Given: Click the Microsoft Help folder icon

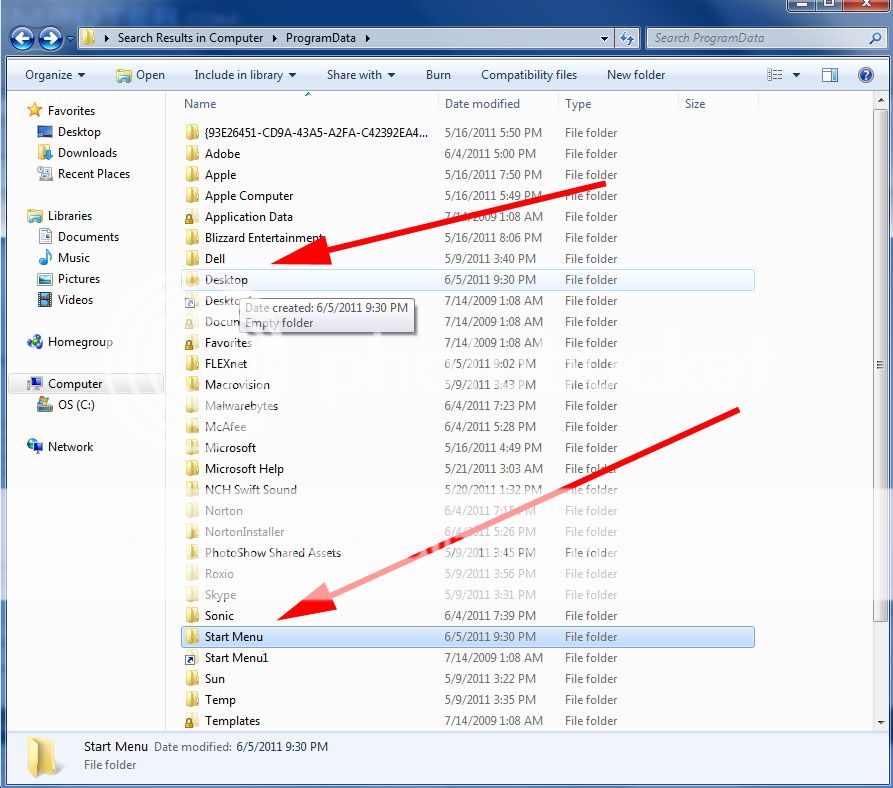Looking at the screenshot, I should [x=192, y=469].
